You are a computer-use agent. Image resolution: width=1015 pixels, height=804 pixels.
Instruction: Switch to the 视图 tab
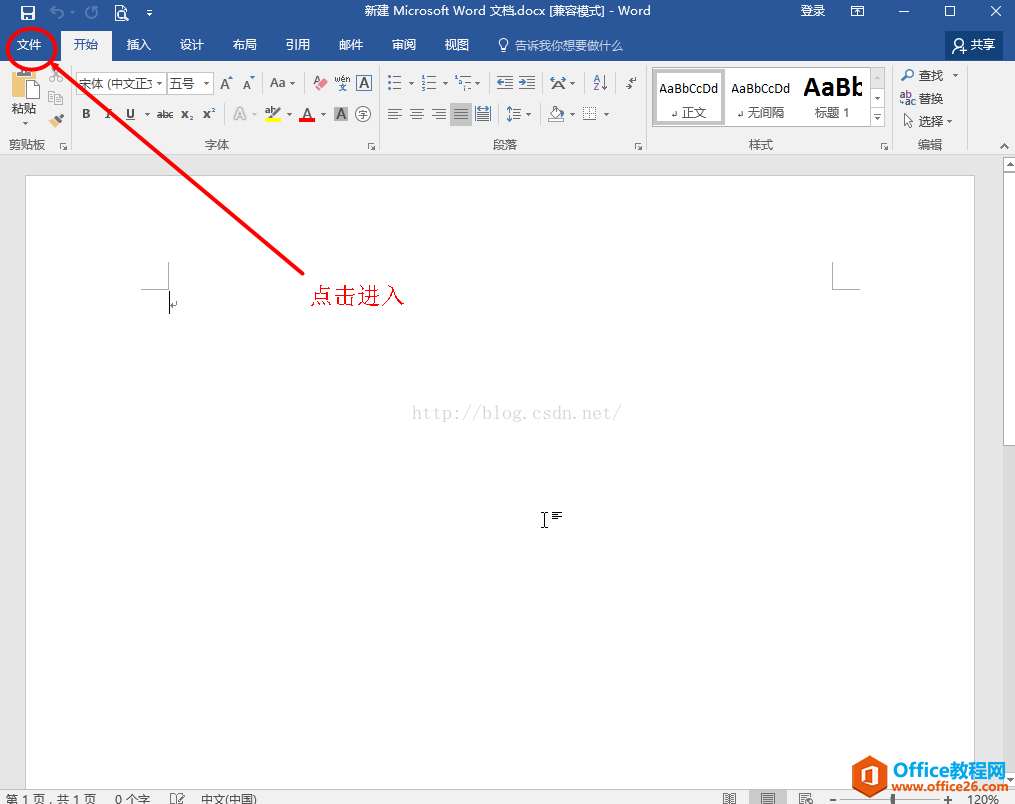click(456, 45)
